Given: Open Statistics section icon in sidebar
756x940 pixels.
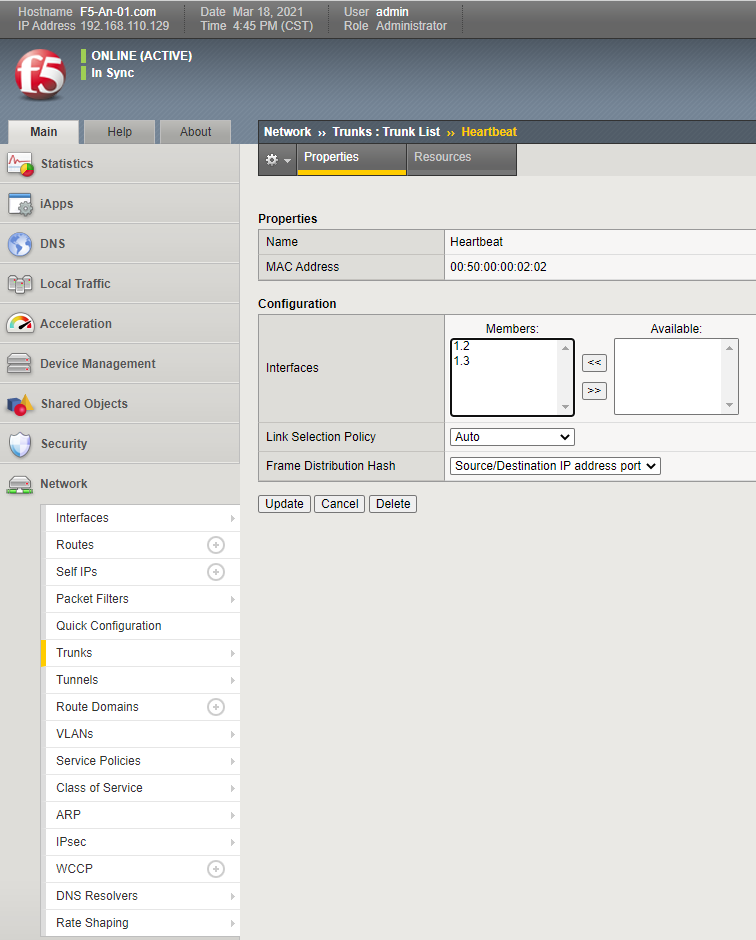Looking at the screenshot, I should [x=20, y=164].
